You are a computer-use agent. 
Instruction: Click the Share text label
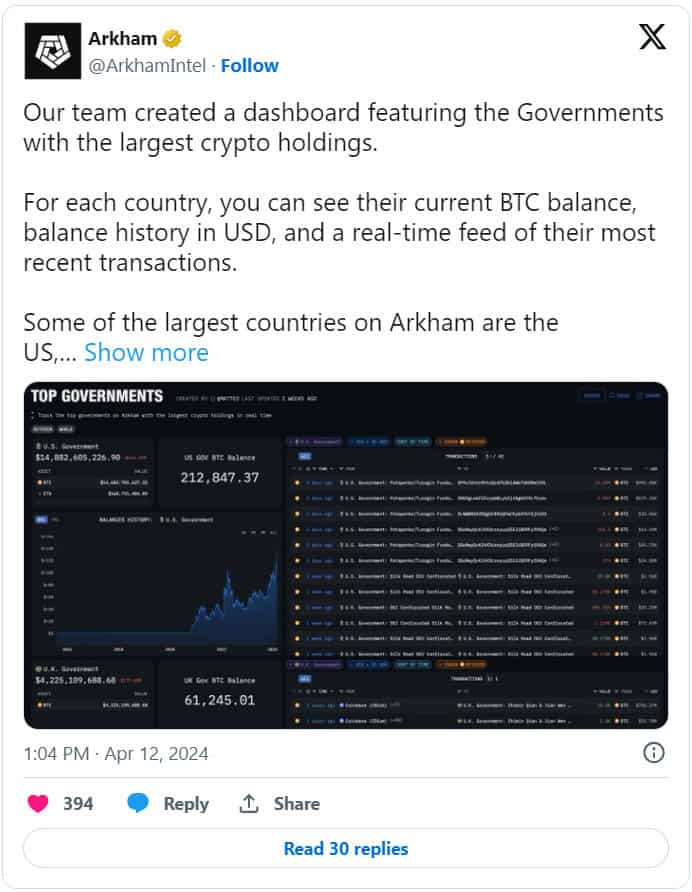point(296,803)
